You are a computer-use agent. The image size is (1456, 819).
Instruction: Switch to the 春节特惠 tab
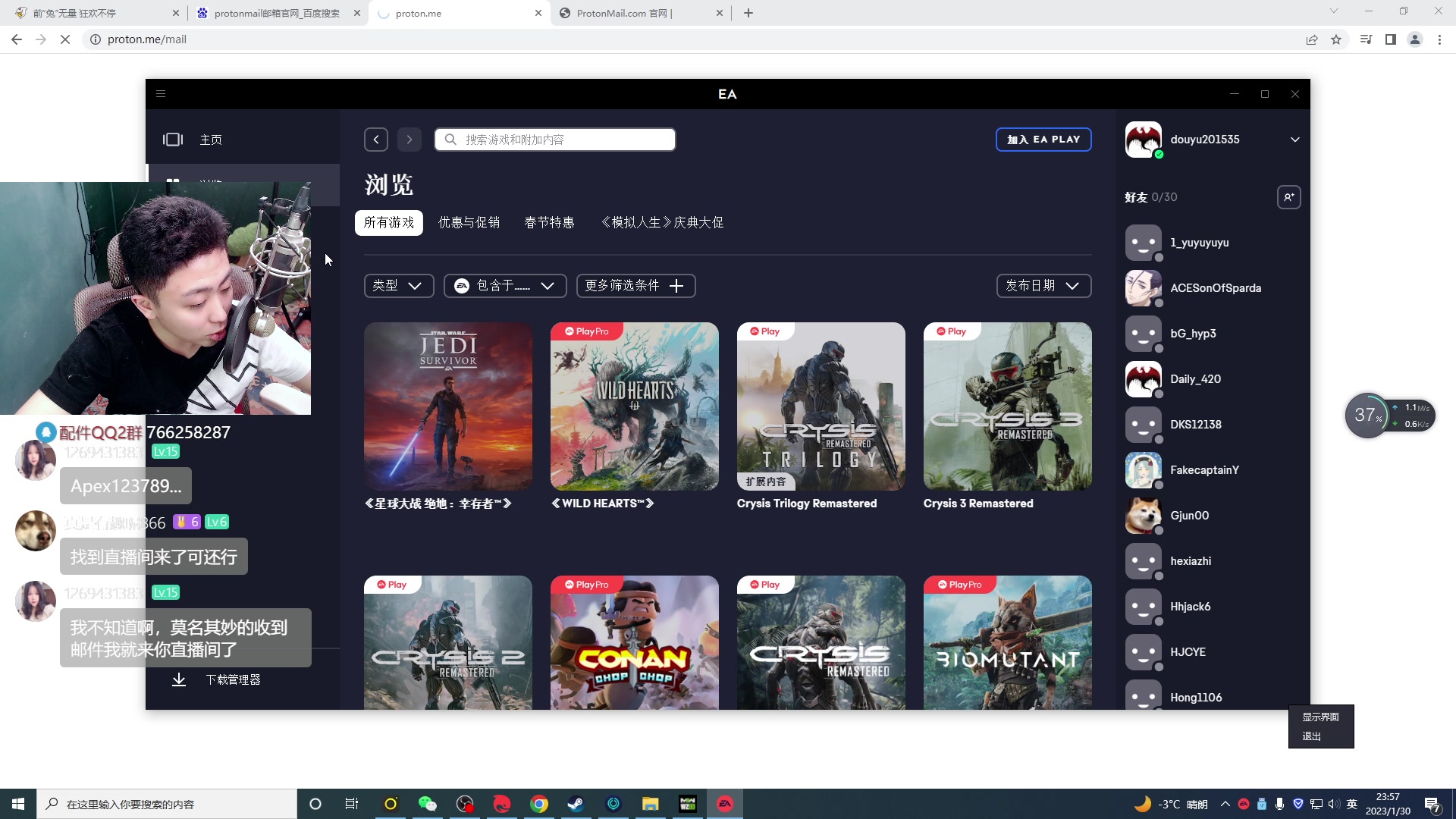[x=550, y=223]
